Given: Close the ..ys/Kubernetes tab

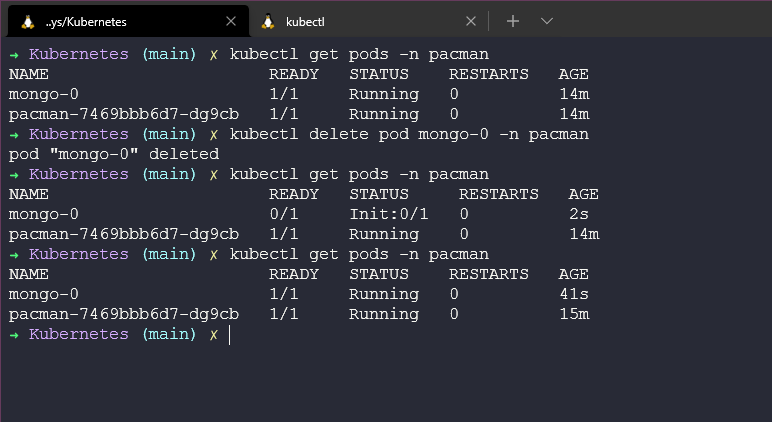Looking at the screenshot, I should (231, 21).
